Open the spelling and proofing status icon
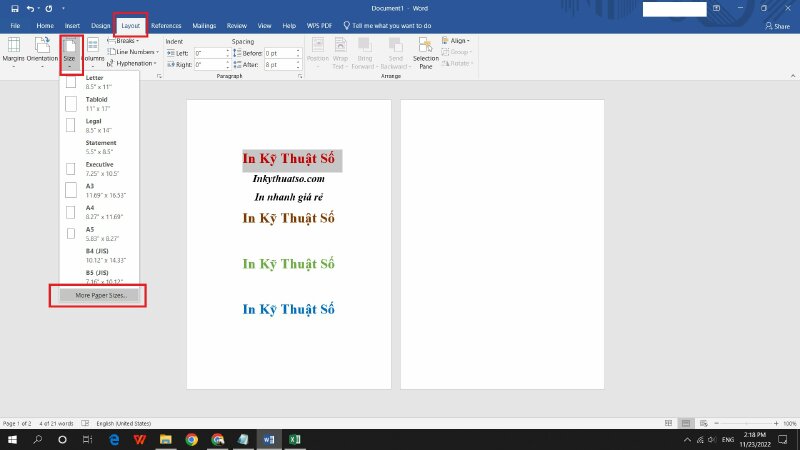This screenshot has height=450, width=800. click(85, 423)
